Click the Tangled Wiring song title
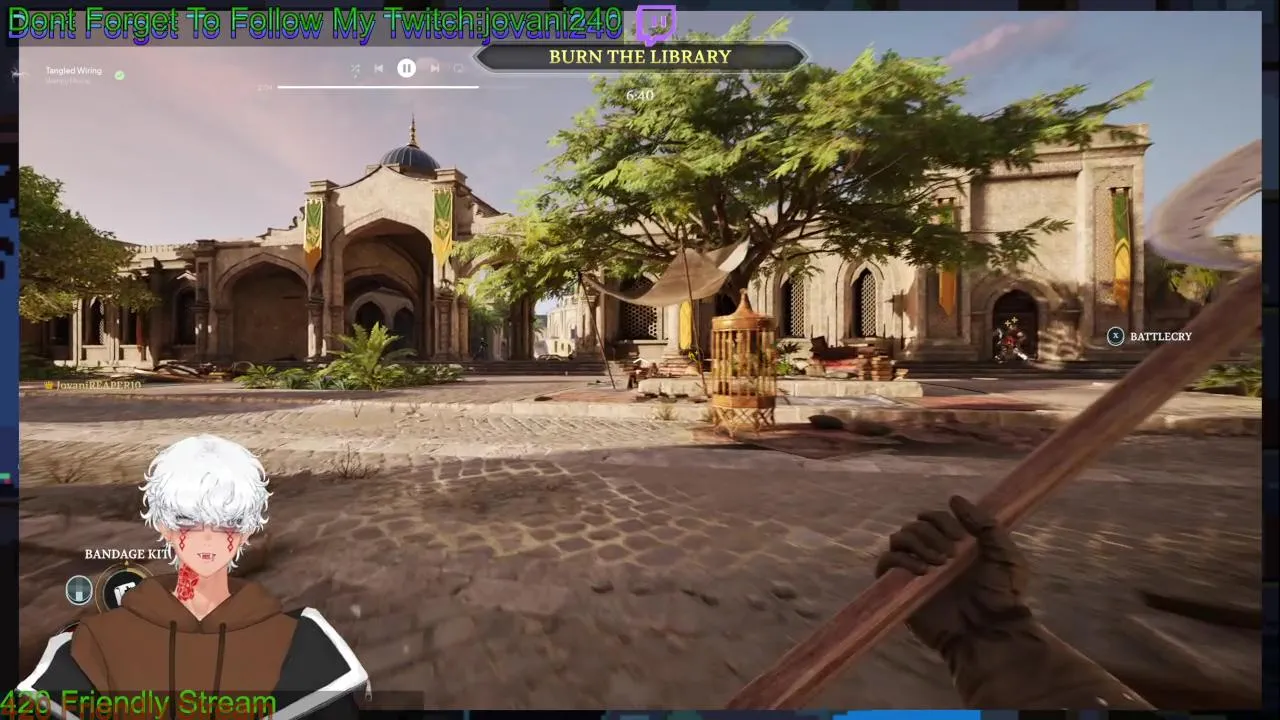 click(x=73, y=71)
